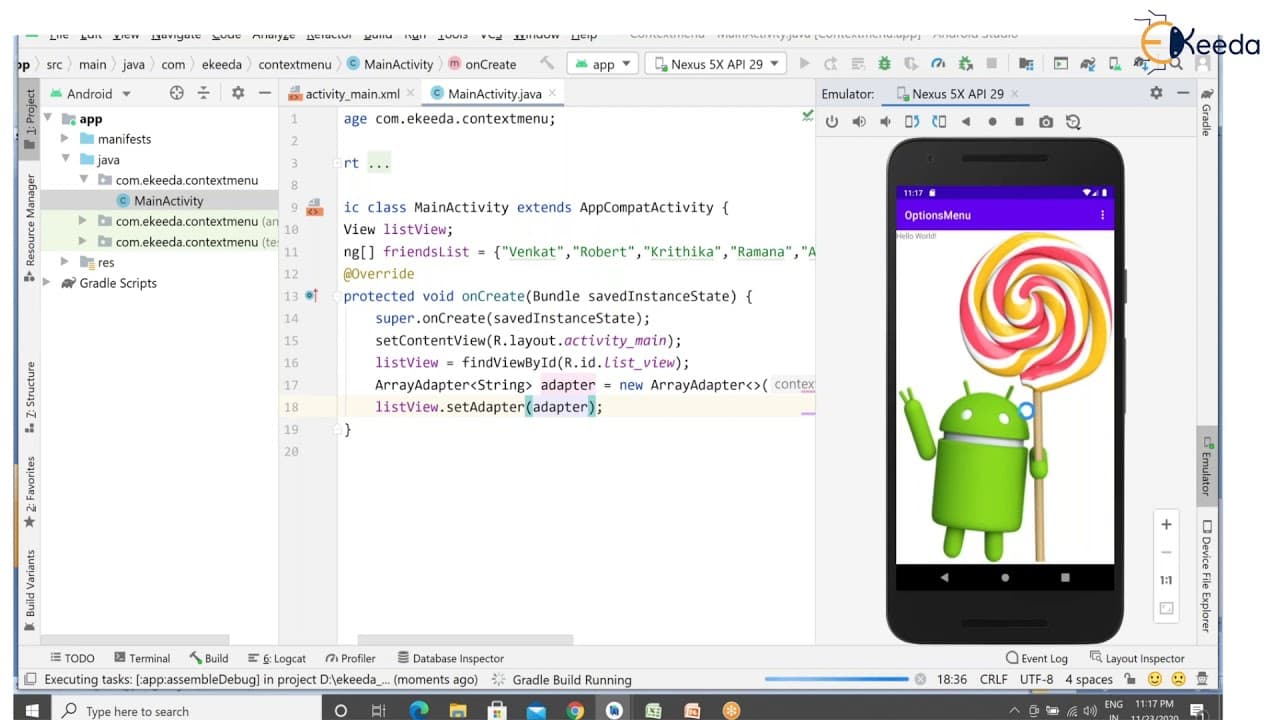Rotate the emulator left
Screen dimensions: 1280x720
(912, 122)
